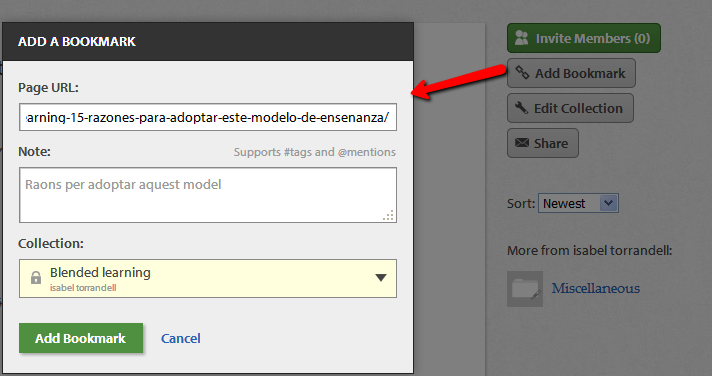Image resolution: width=712 pixels, height=376 pixels.
Task: Click the lock icon beside Blended learning
Action: point(35,277)
